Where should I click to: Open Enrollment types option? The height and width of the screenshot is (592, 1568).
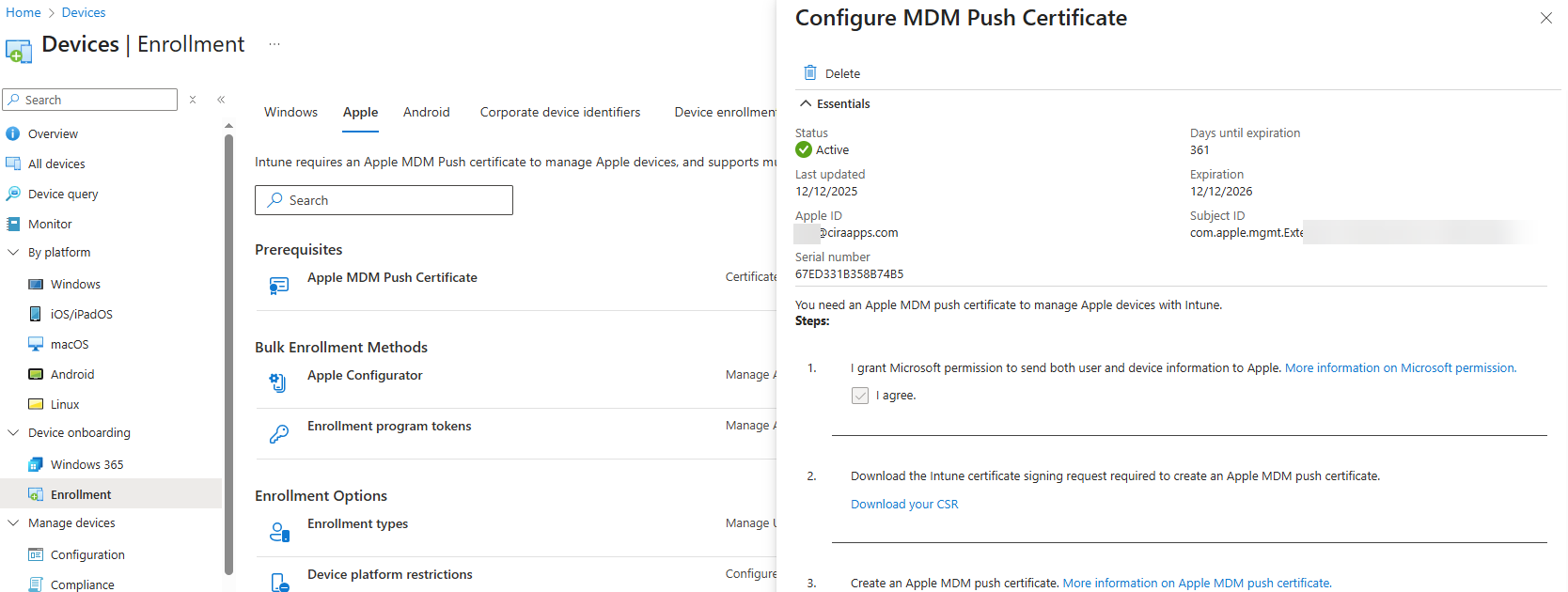tap(357, 523)
